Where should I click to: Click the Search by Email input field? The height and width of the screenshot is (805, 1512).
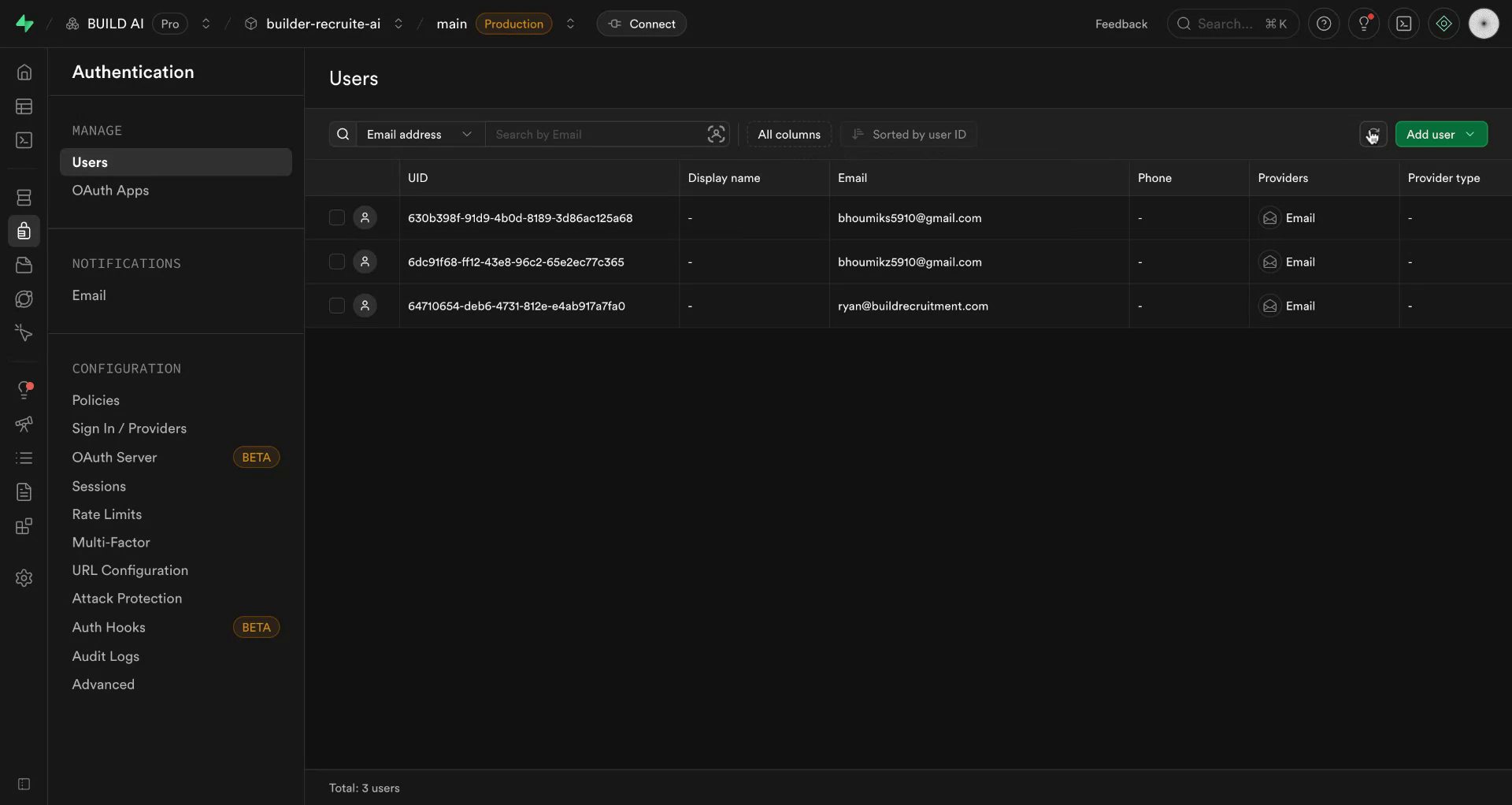pos(598,134)
